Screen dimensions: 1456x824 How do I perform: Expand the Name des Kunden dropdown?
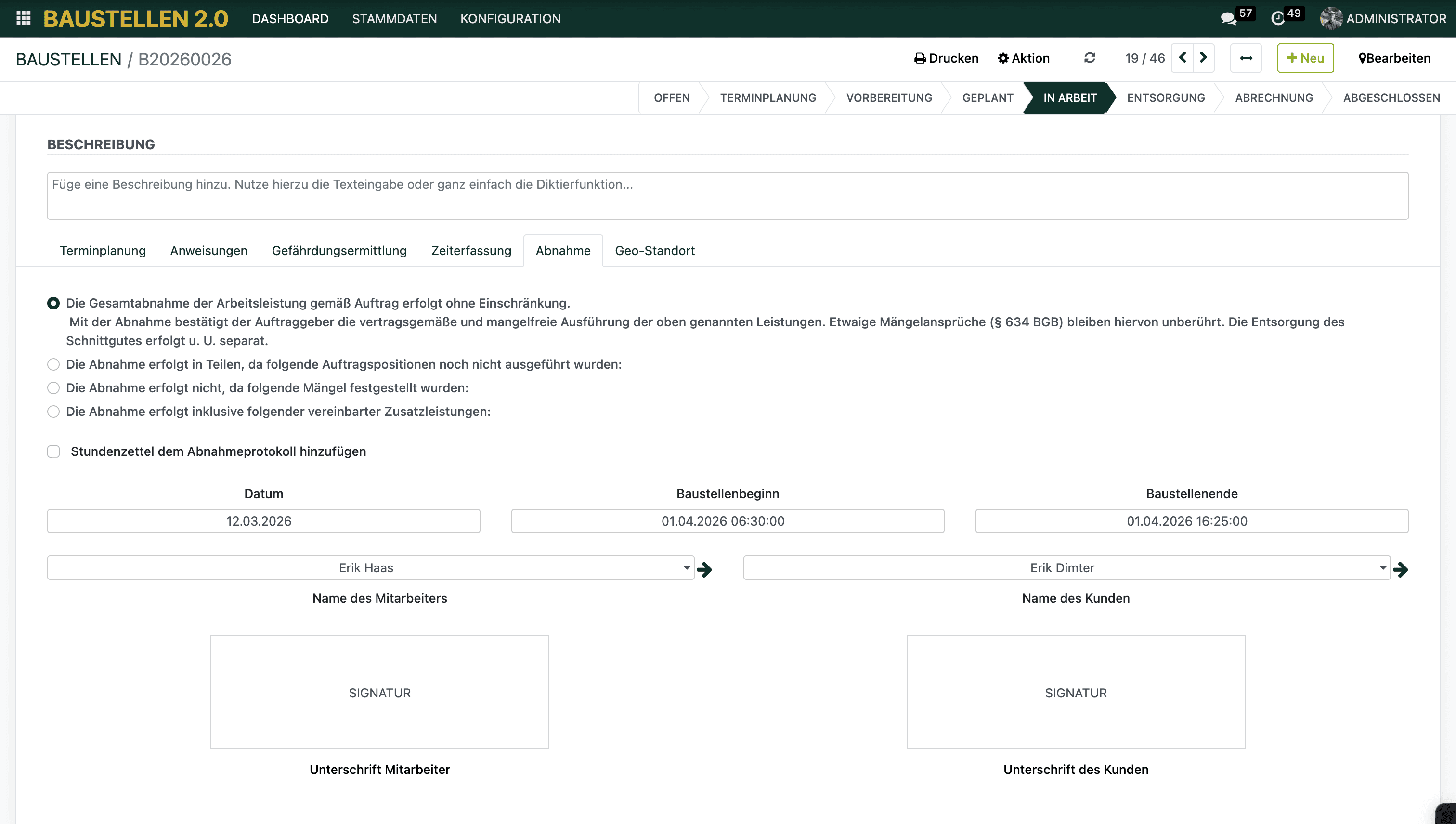(1382, 567)
